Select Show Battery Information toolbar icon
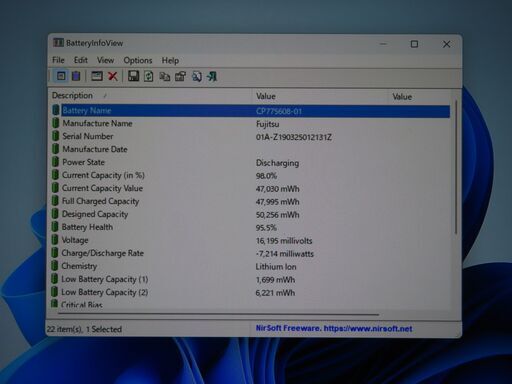Screen dimensions: 512x384 coord(61,76)
